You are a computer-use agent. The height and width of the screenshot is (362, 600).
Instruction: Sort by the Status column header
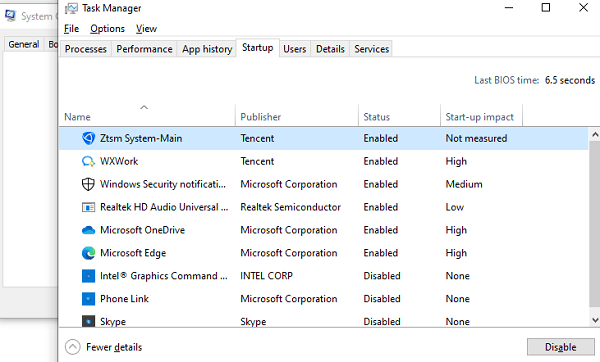[x=399, y=115]
